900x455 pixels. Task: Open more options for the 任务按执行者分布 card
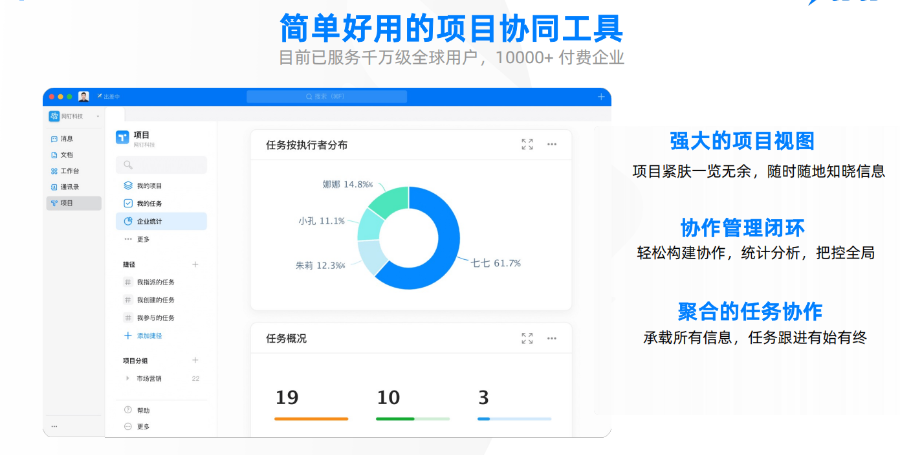(x=551, y=144)
